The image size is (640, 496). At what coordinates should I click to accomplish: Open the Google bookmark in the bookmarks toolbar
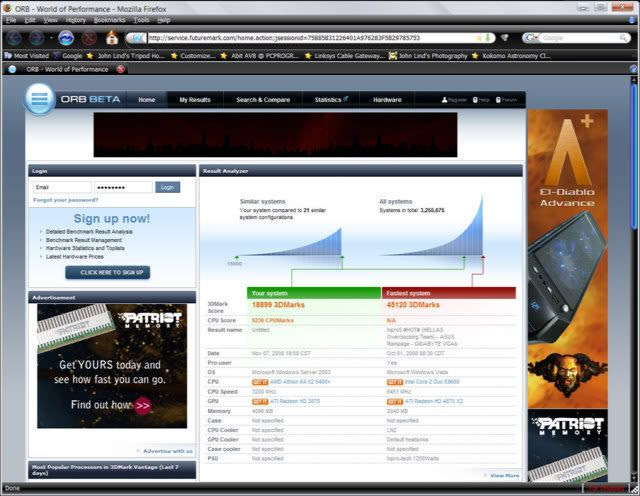(x=68, y=56)
